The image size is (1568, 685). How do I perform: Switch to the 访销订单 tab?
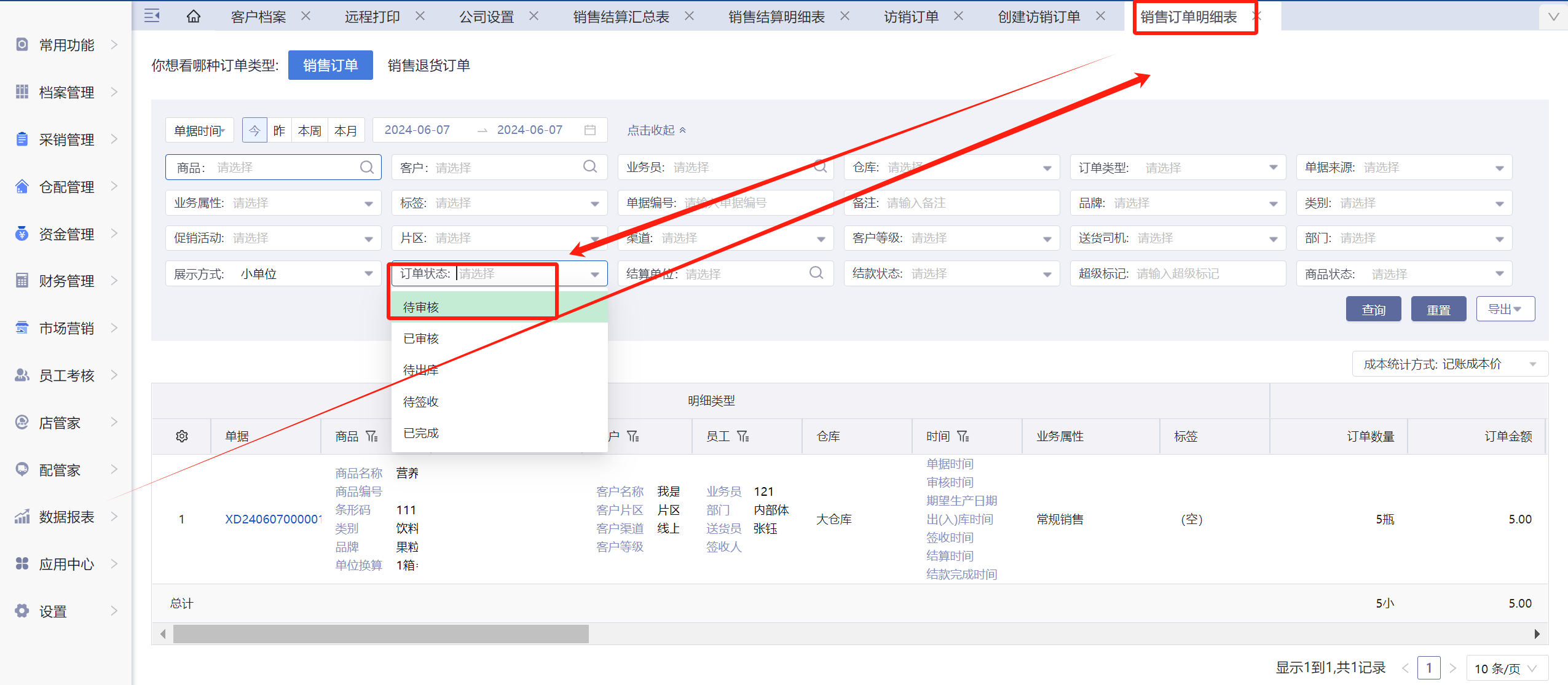click(x=912, y=17)
